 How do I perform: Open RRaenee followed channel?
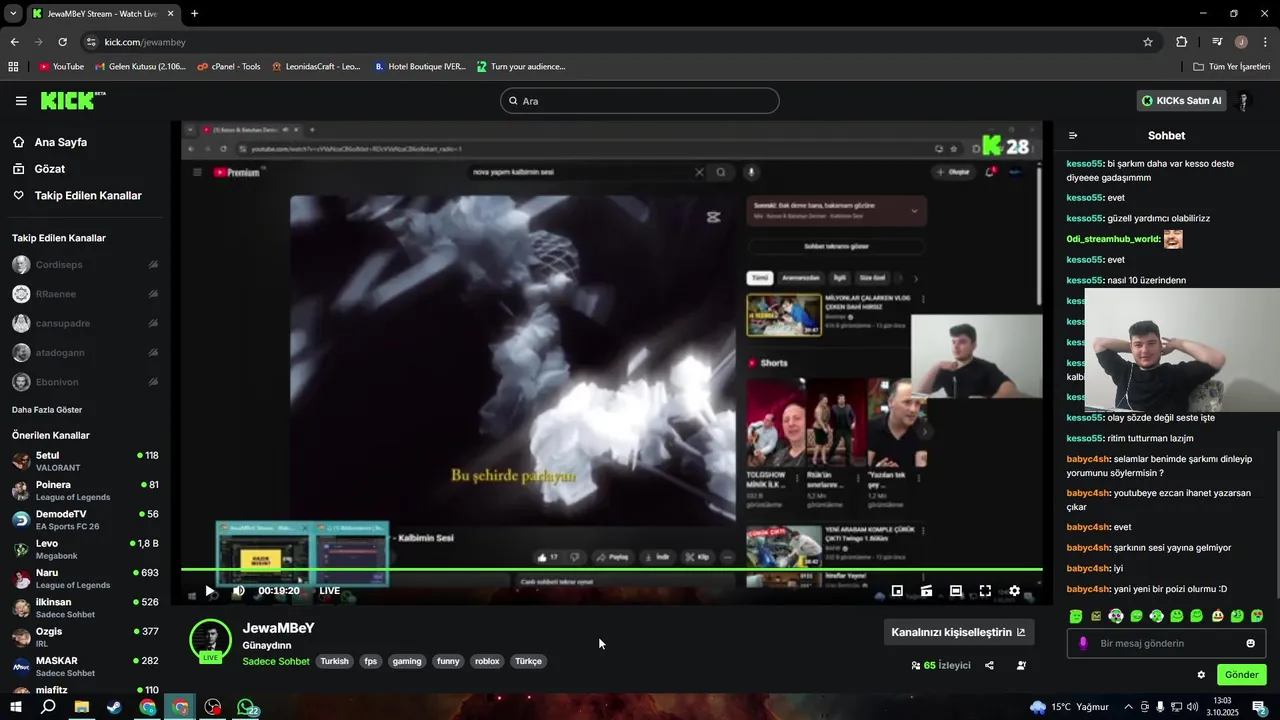85,294
